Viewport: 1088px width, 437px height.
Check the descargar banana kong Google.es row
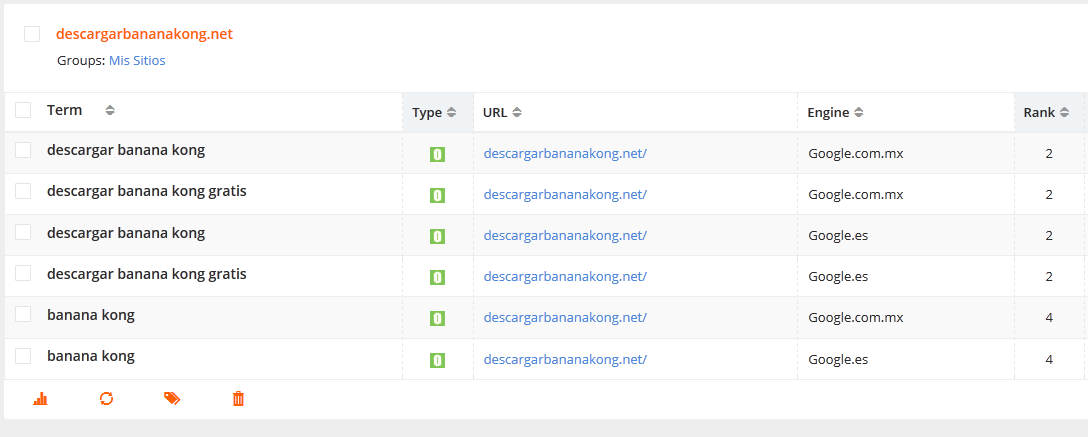[x=23, y=232]
